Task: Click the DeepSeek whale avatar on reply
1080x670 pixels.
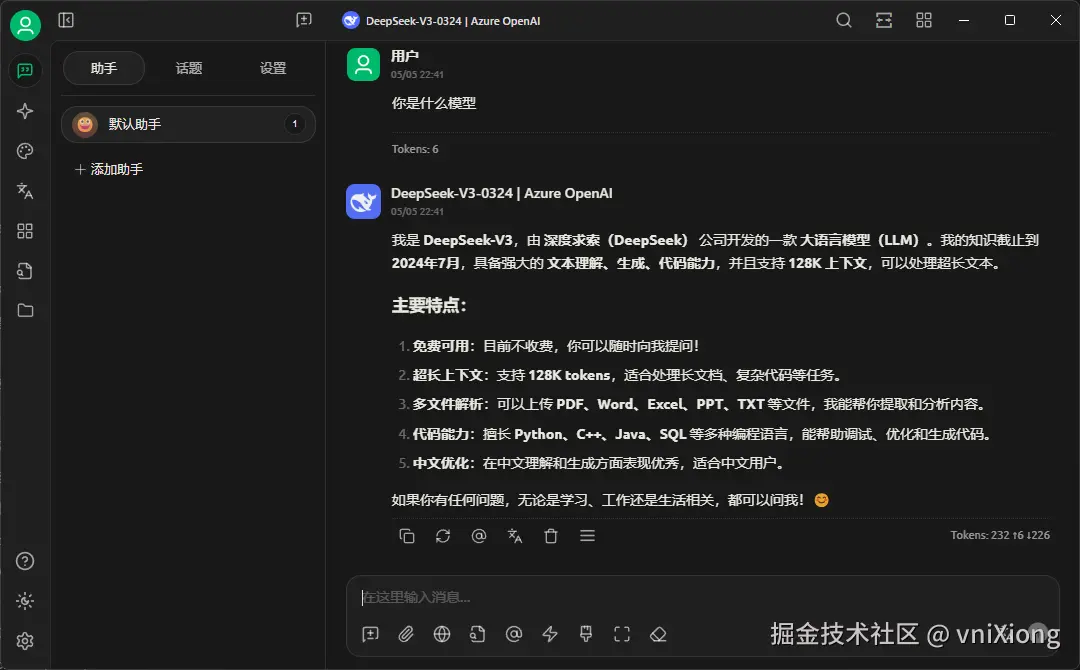Action: tap(363, 201)
